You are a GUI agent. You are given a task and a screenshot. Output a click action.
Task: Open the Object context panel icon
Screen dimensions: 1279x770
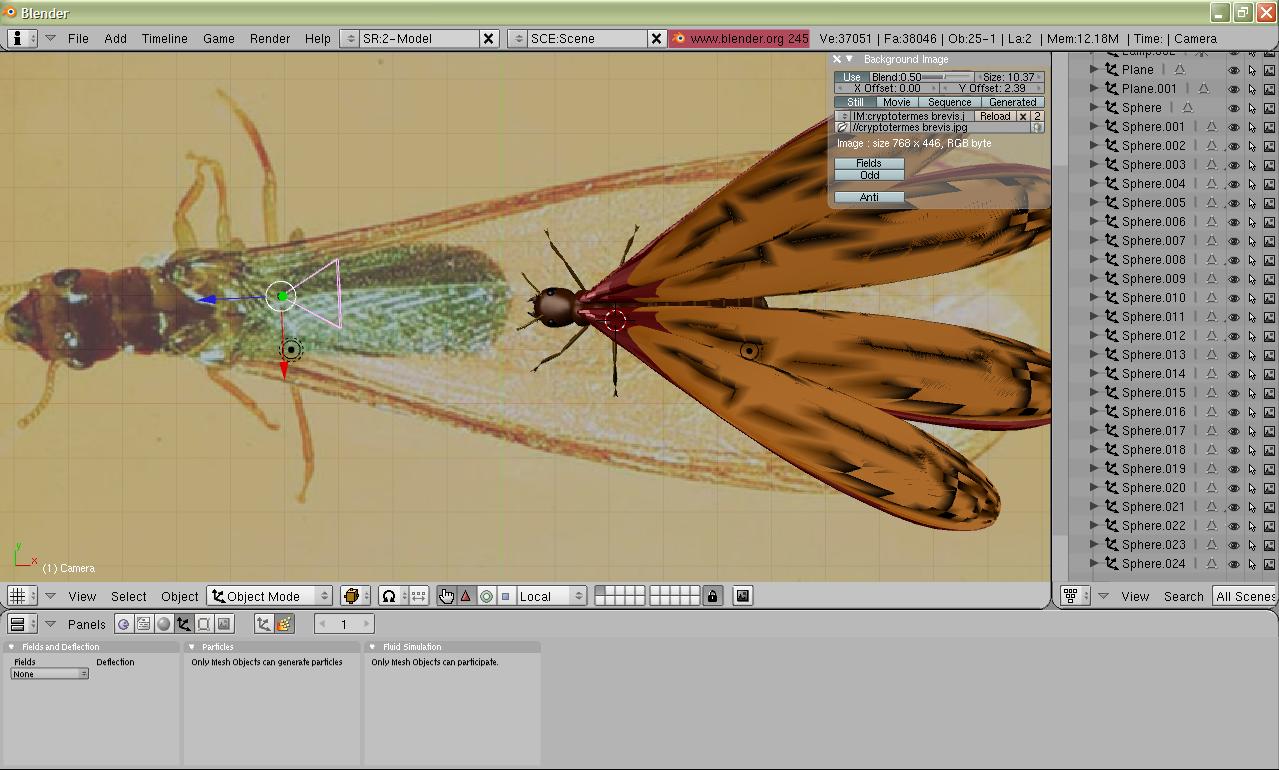pyautogui.click(x=184, y=624)
